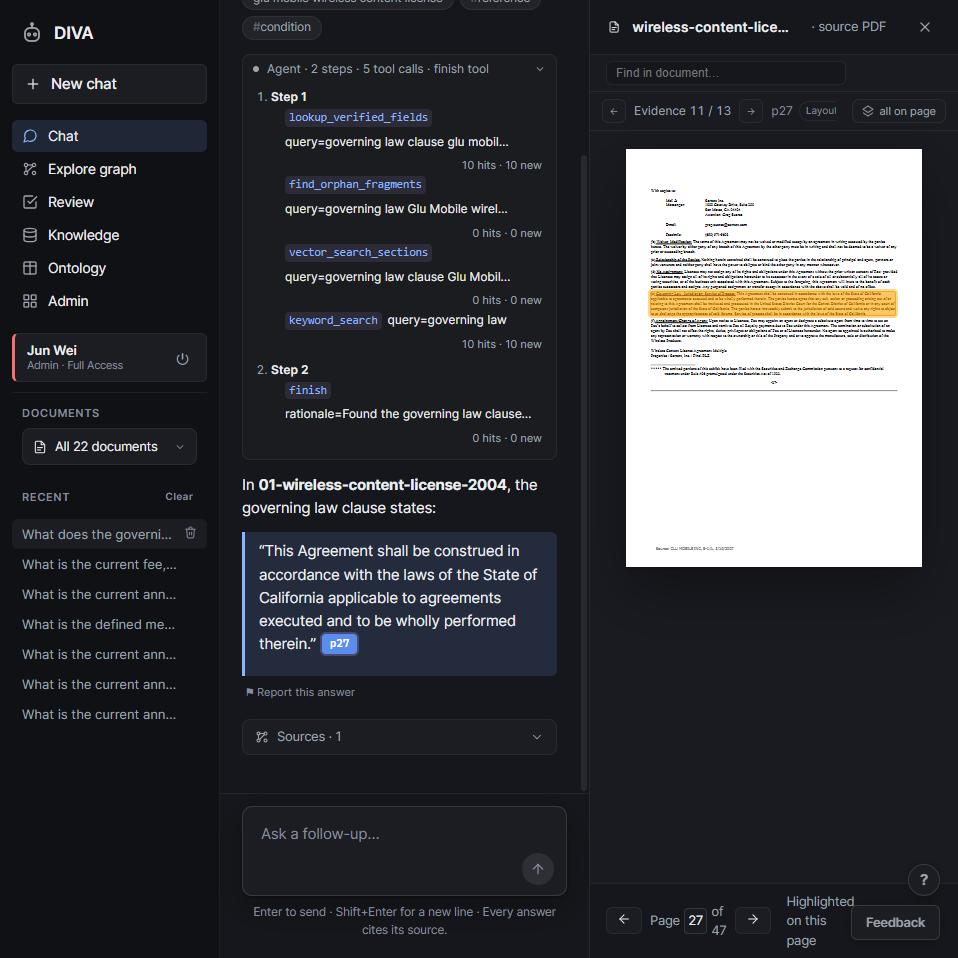
Task: Open the Feedback form
Action: (x=895, y=923)
